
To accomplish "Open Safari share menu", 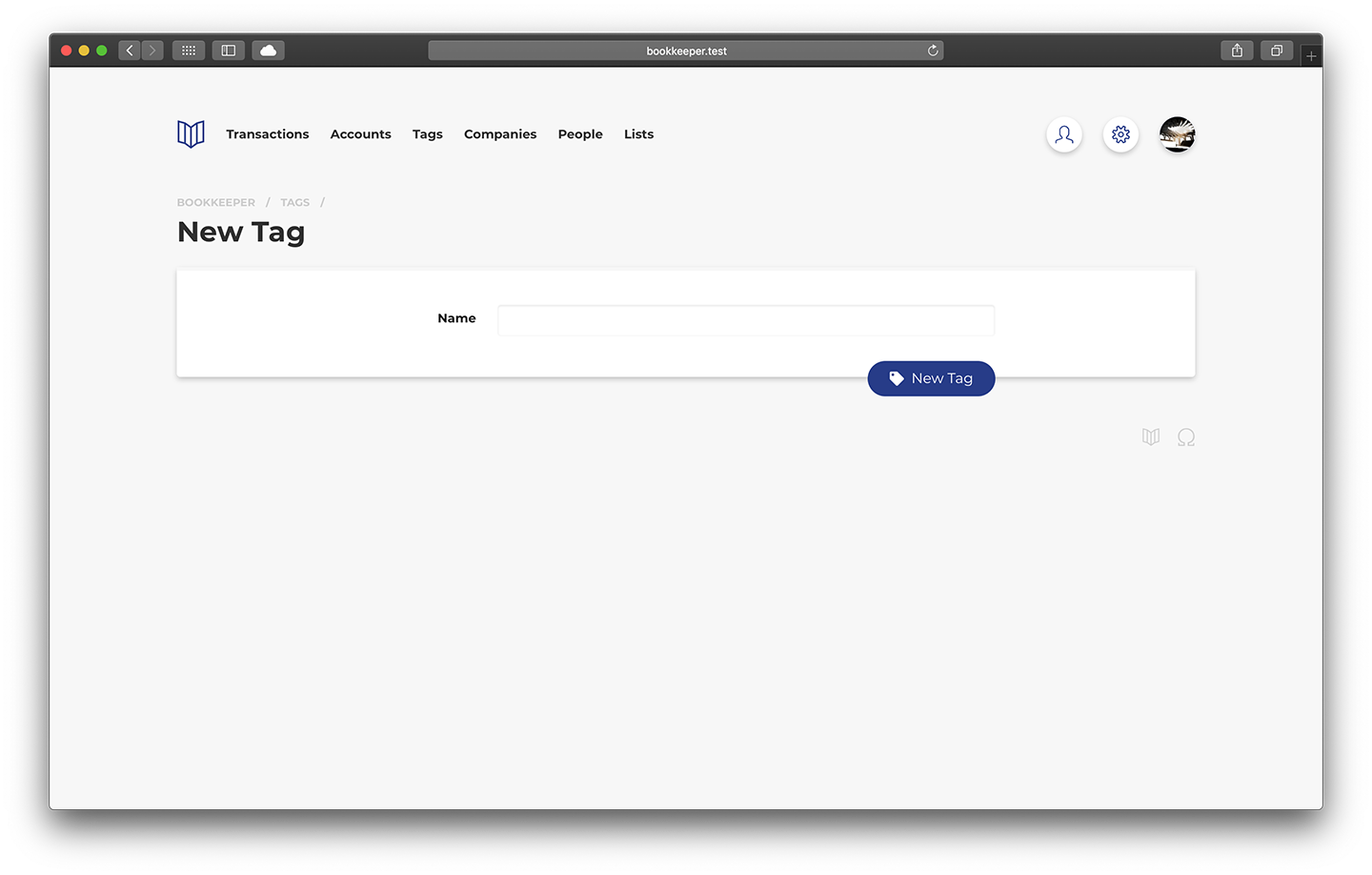I will [1237, 51].
